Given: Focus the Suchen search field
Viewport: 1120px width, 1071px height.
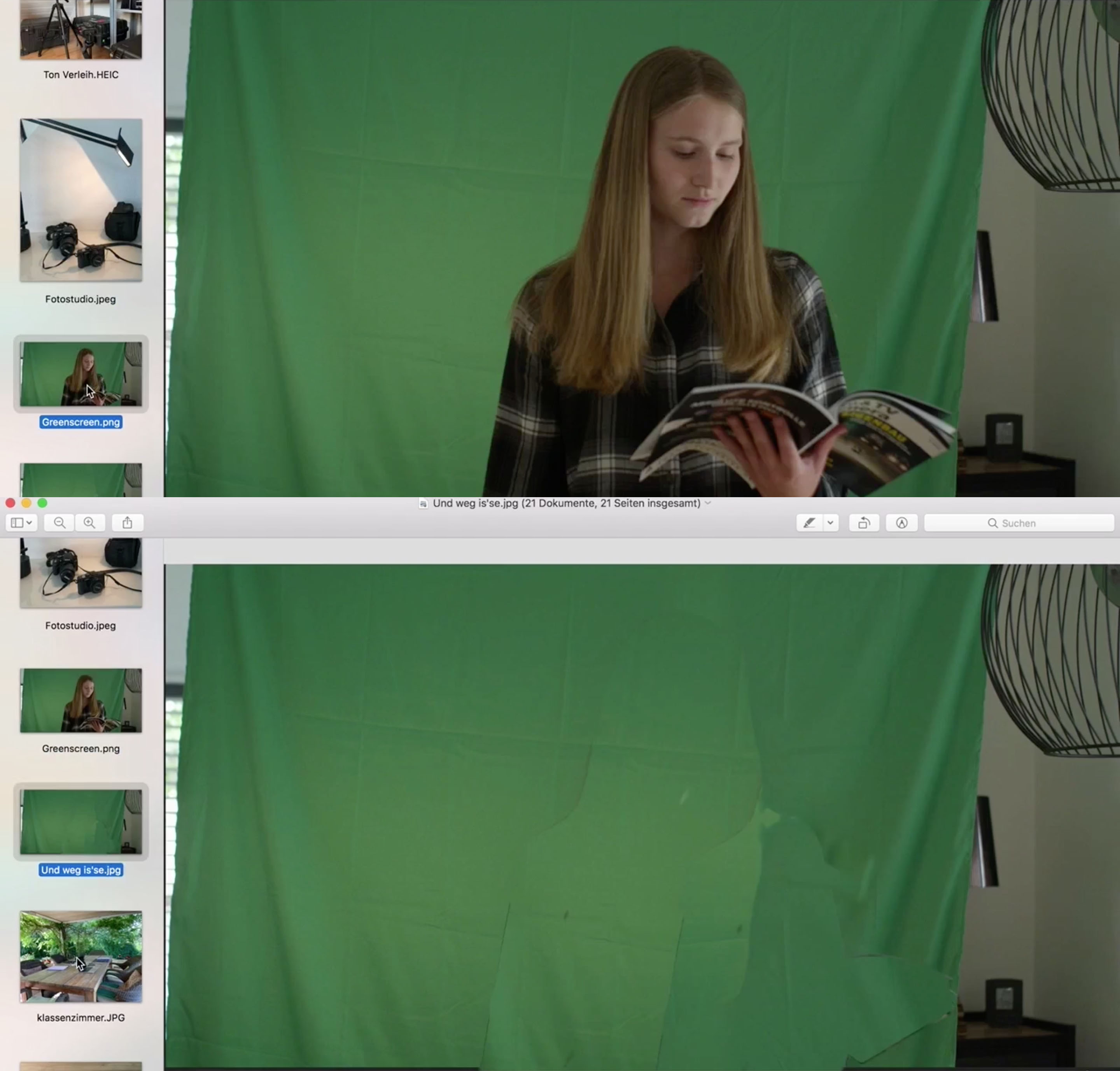Looking at the screenshot, I should coord(1019,523).
